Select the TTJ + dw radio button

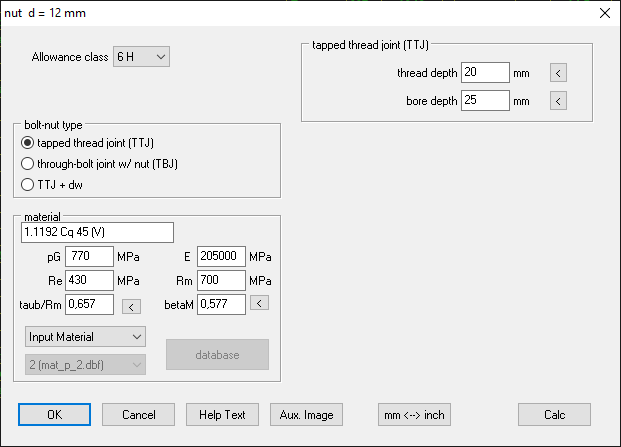point(29,184)
